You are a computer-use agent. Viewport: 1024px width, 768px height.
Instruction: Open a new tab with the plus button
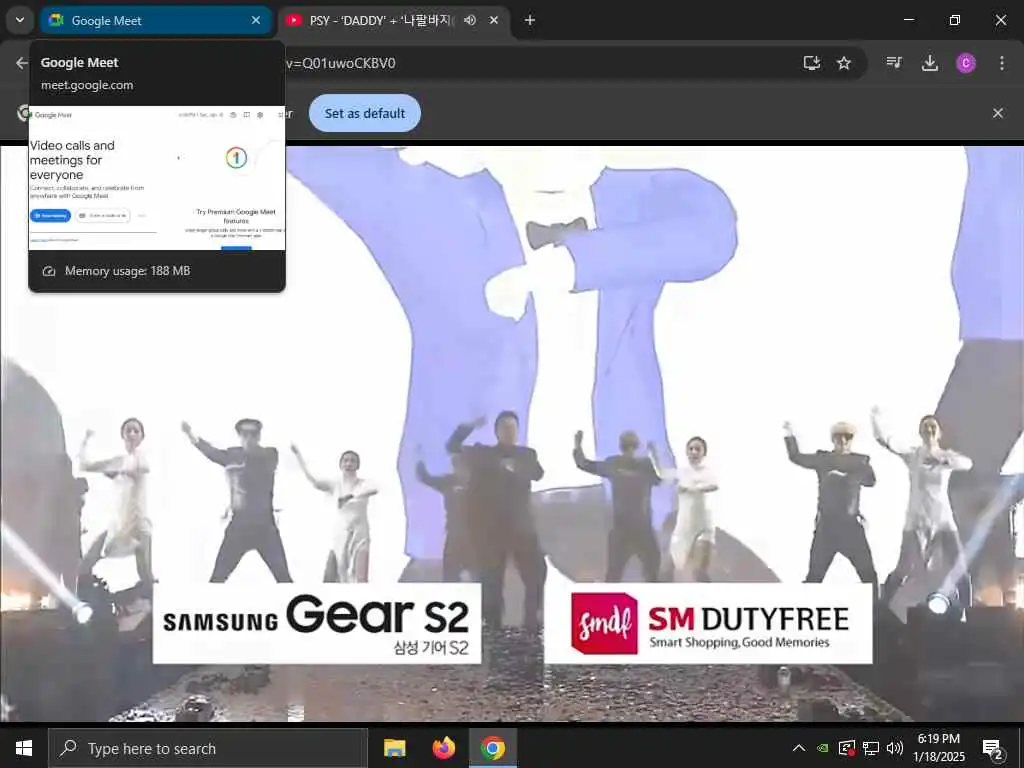coord(530,20)
